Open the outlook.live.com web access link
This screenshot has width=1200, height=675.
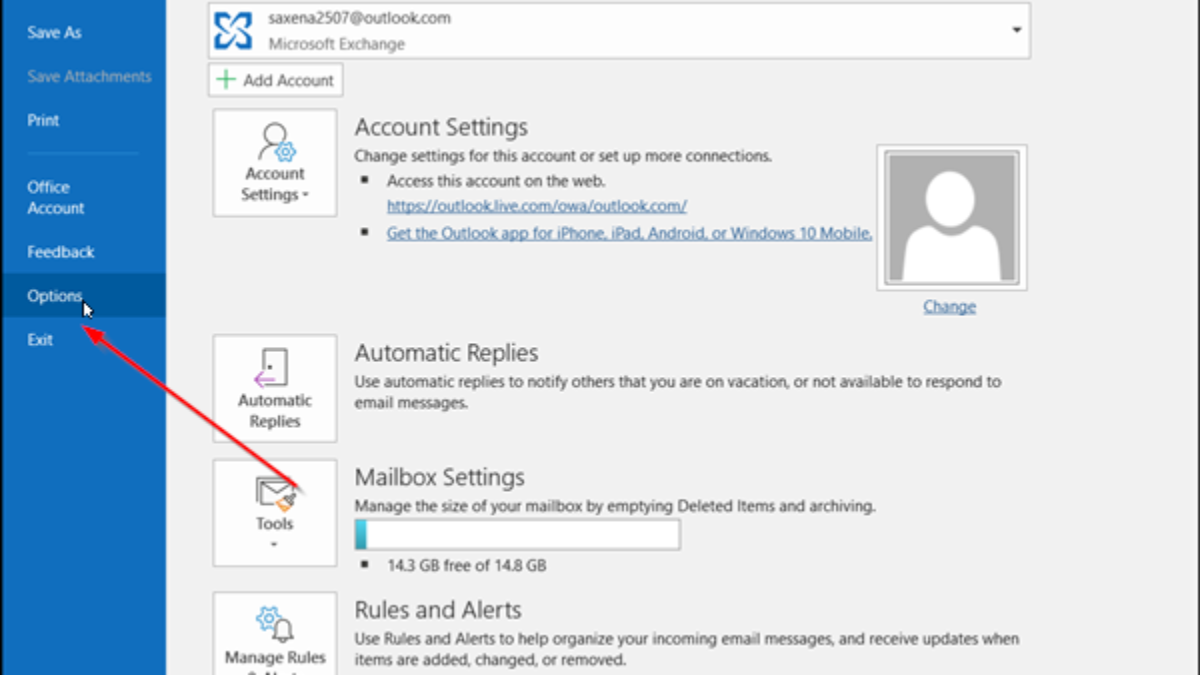click(537, 206)
